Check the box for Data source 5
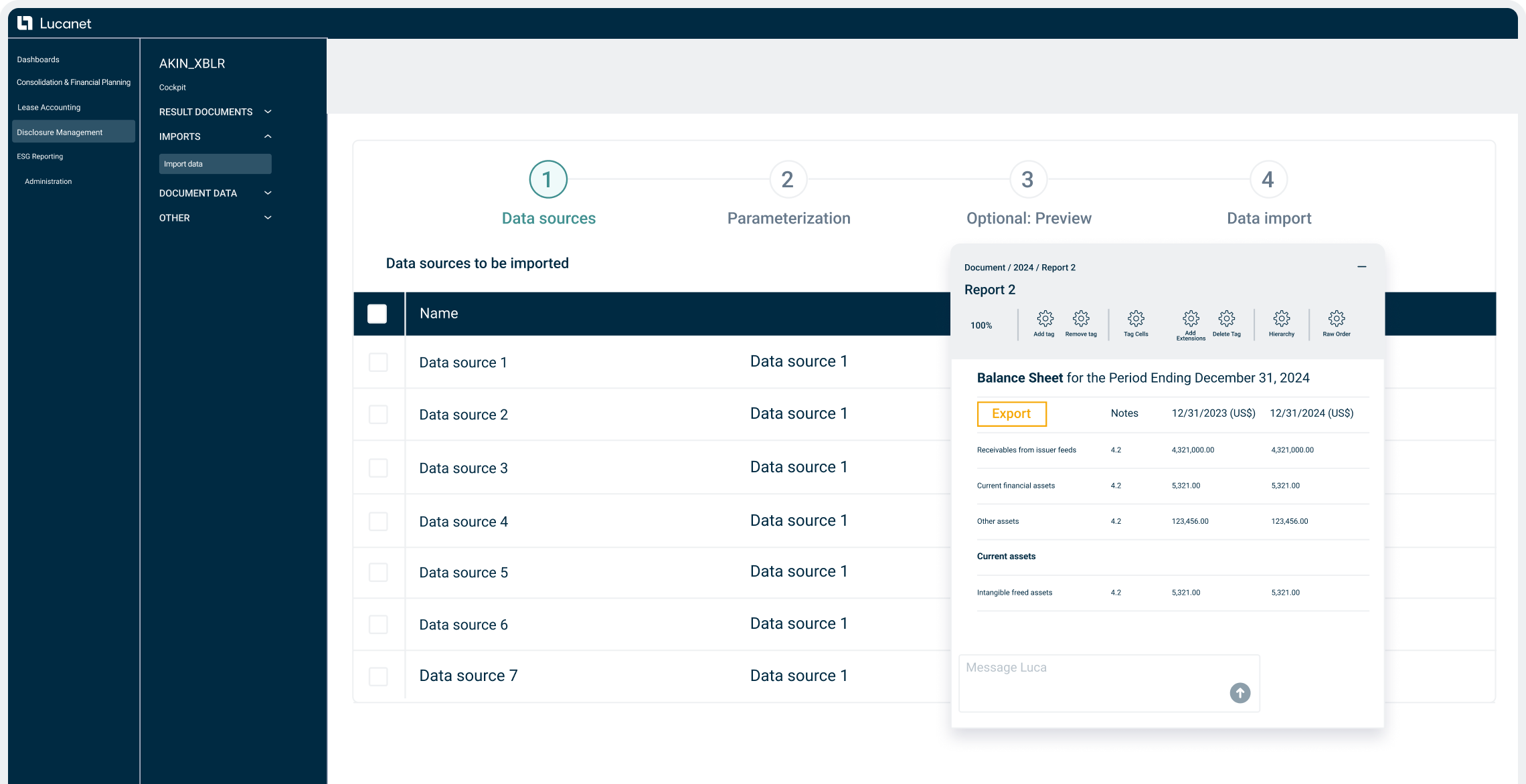Screen dimensions: 1526x784 tap(378, 572)
